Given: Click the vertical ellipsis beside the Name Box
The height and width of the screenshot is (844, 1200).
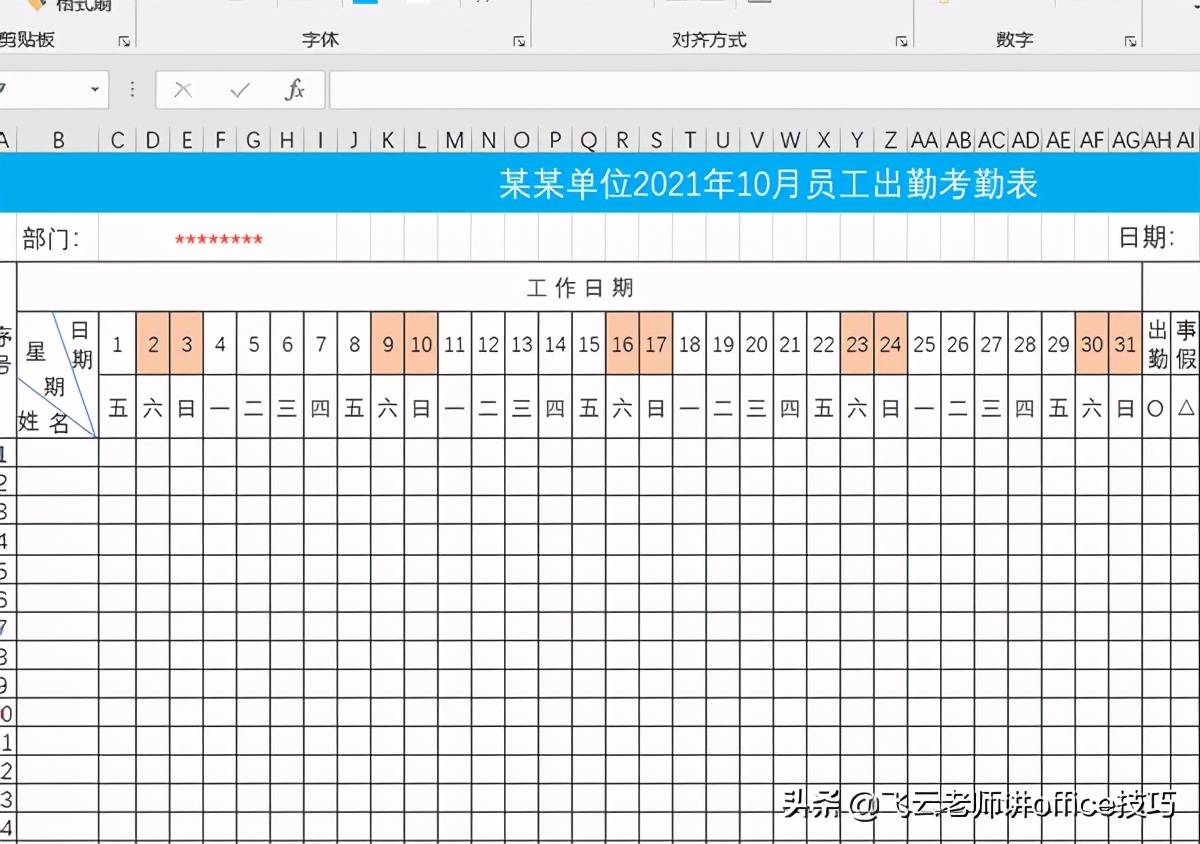Looking at the screenshot, I should coord(131,89).
